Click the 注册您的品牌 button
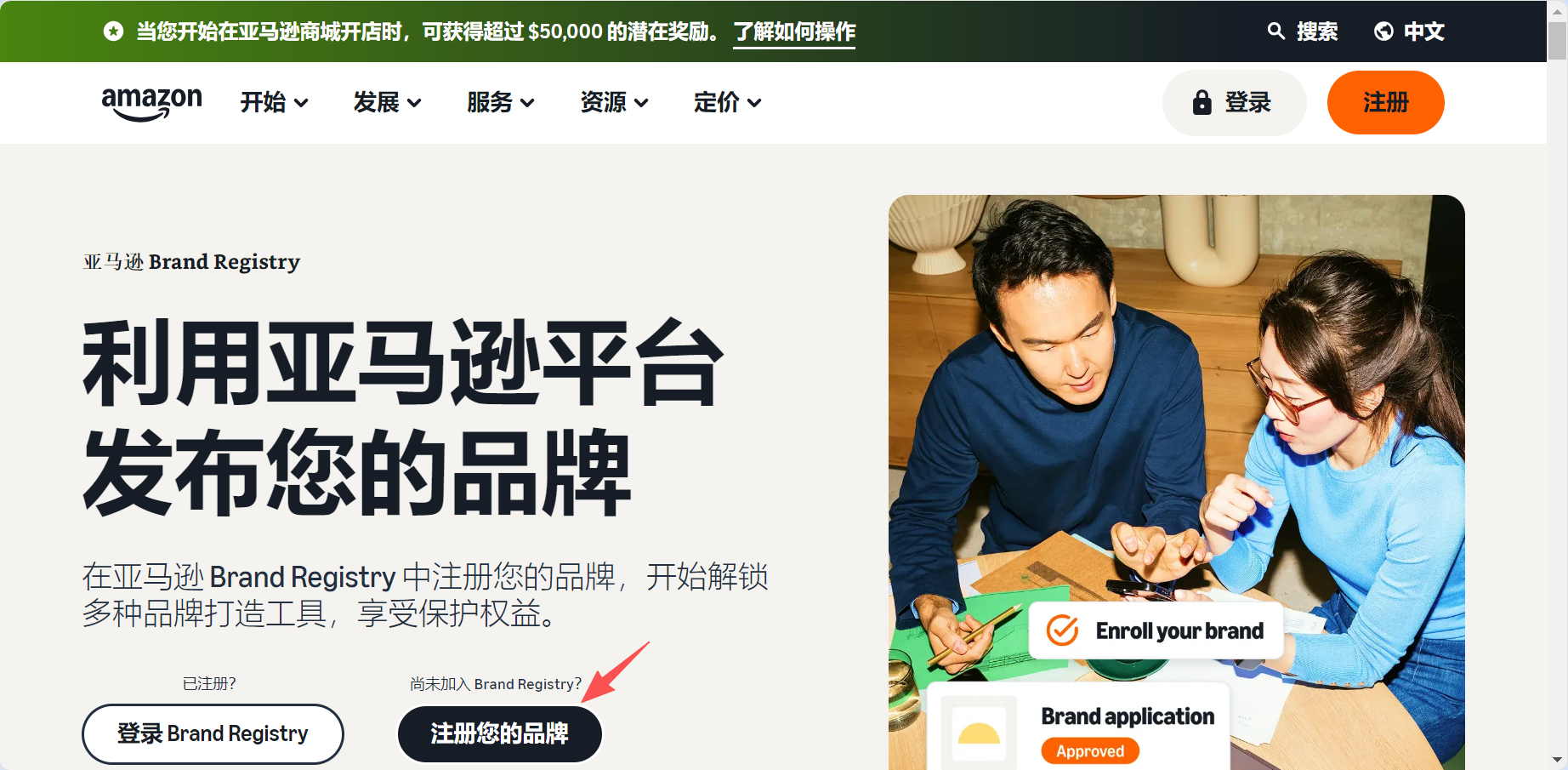1568x770 pixels. (500, 733)
